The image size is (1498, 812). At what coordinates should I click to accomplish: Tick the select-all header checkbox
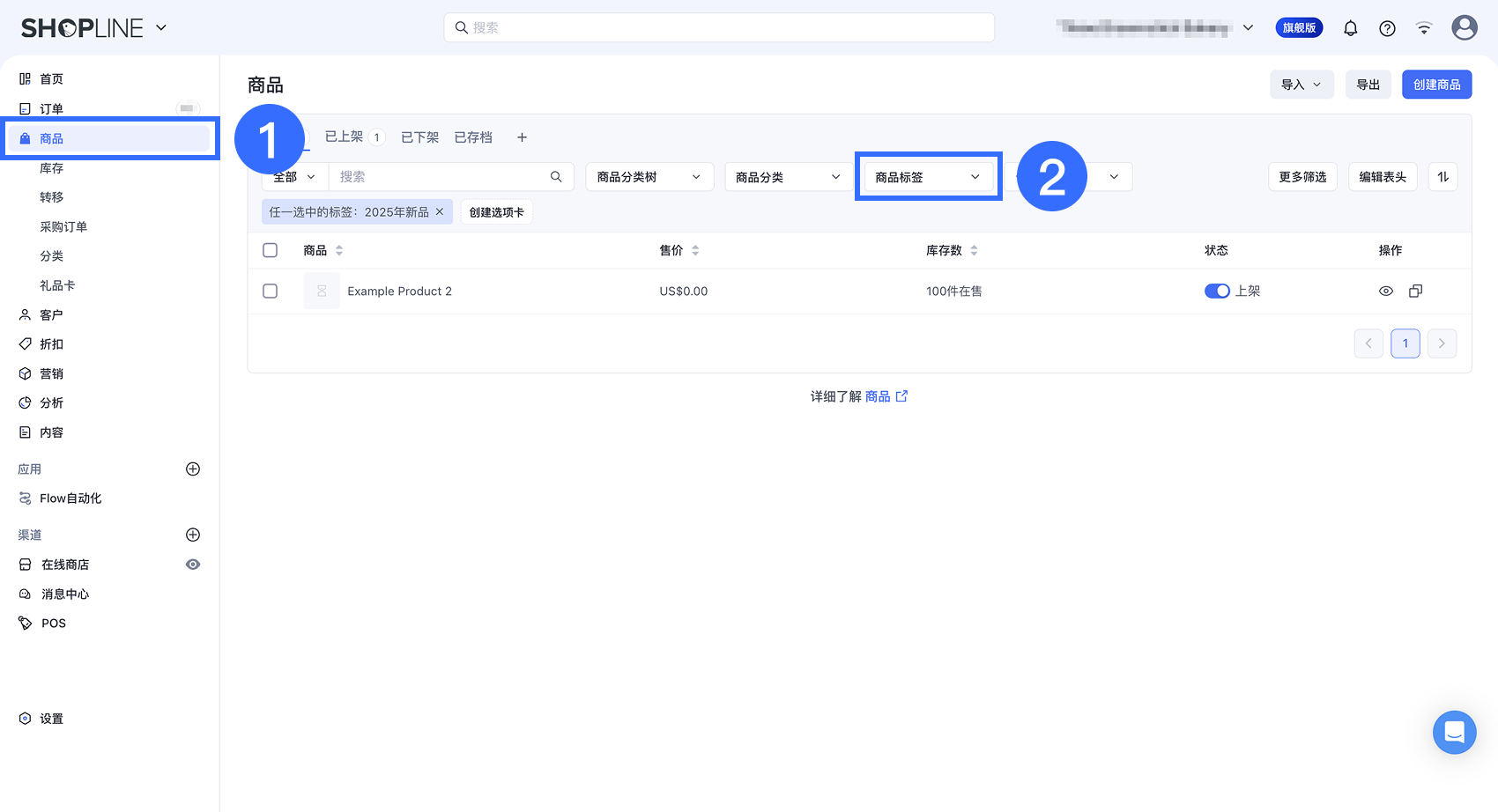[x=271, y=250]
